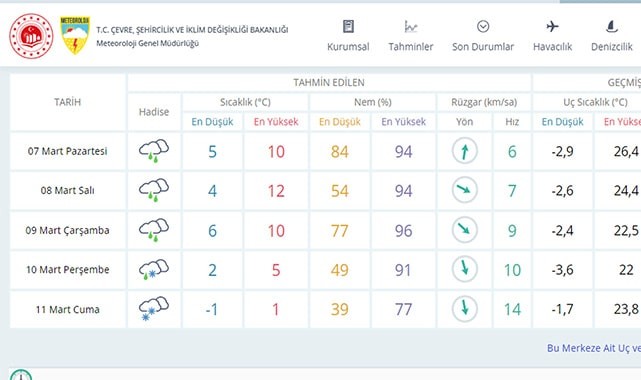Open the Kurumsal menu

(x=348, y=47)
